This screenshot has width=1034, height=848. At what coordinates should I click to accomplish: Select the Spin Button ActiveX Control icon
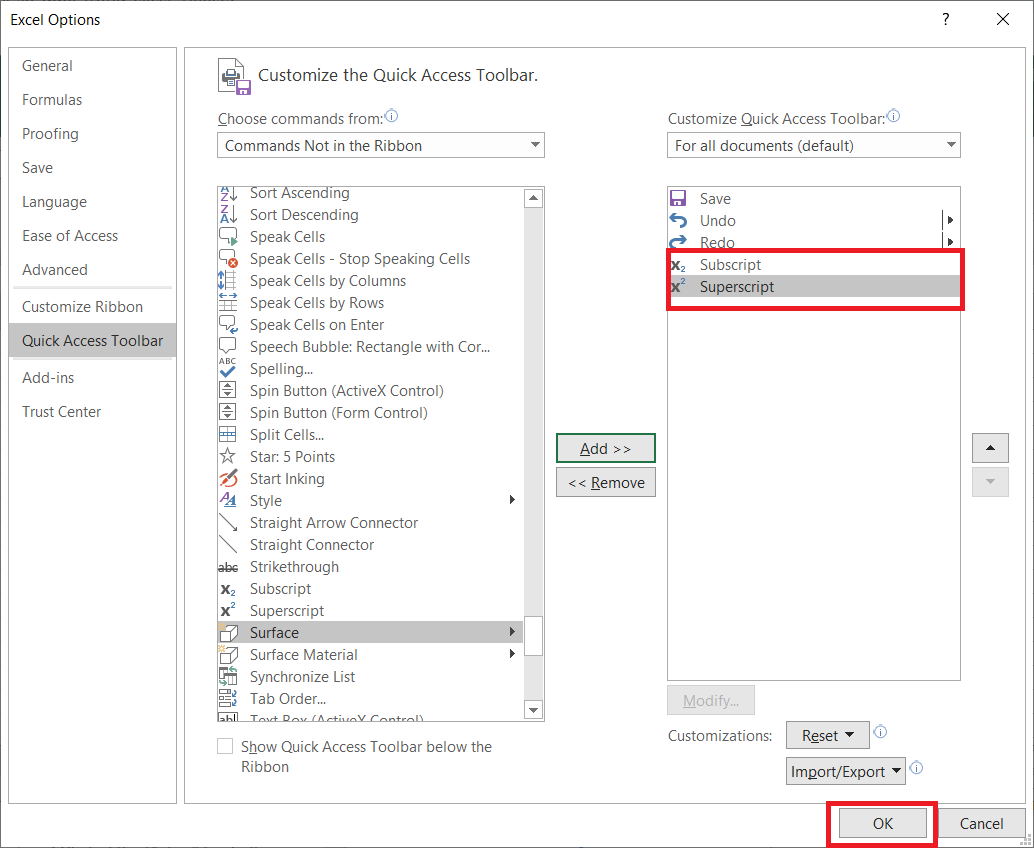point(228,390)
